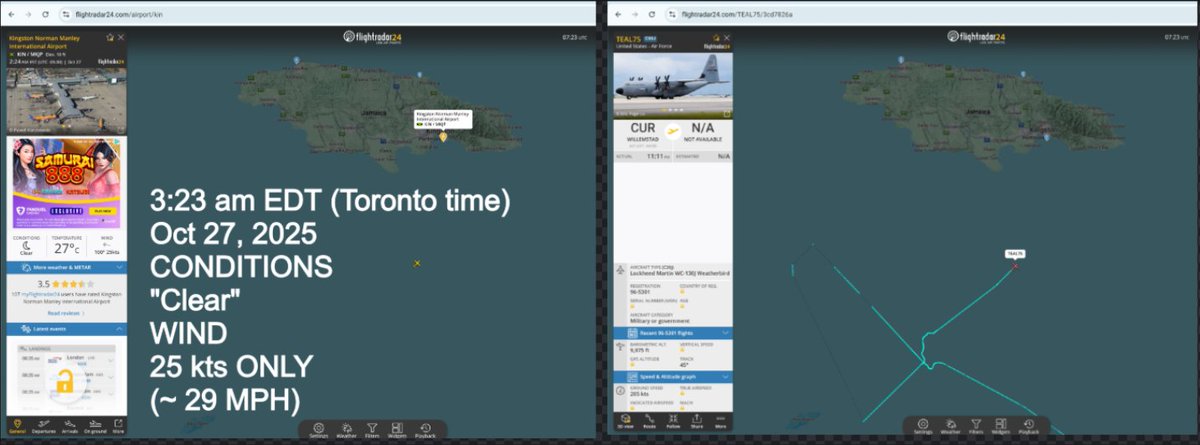Click the Kingston Norman Manley map label
Viewport: 1200px width, 445px height.
pos(441,118)
